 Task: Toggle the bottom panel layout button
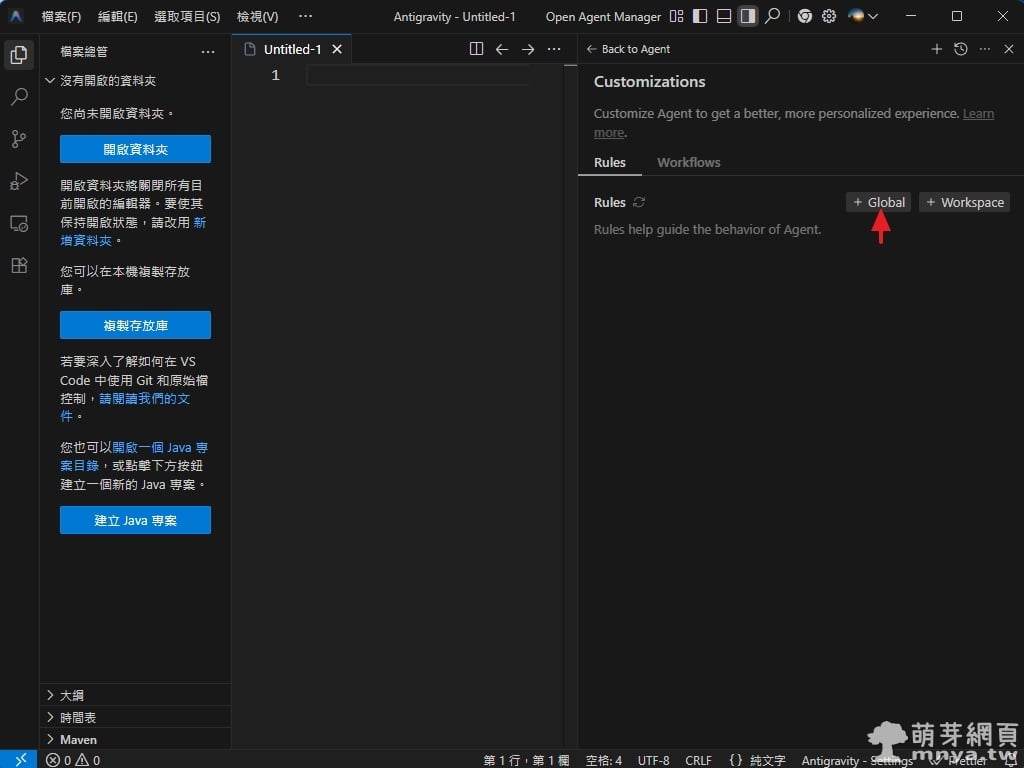tap(724, 17)
